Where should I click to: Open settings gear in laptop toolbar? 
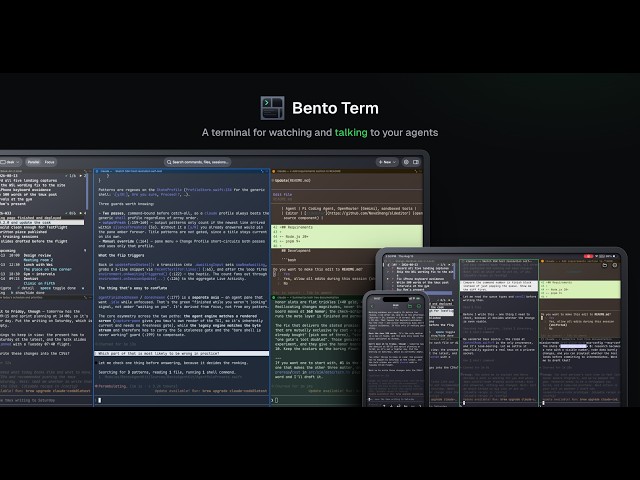coord(406,162)
